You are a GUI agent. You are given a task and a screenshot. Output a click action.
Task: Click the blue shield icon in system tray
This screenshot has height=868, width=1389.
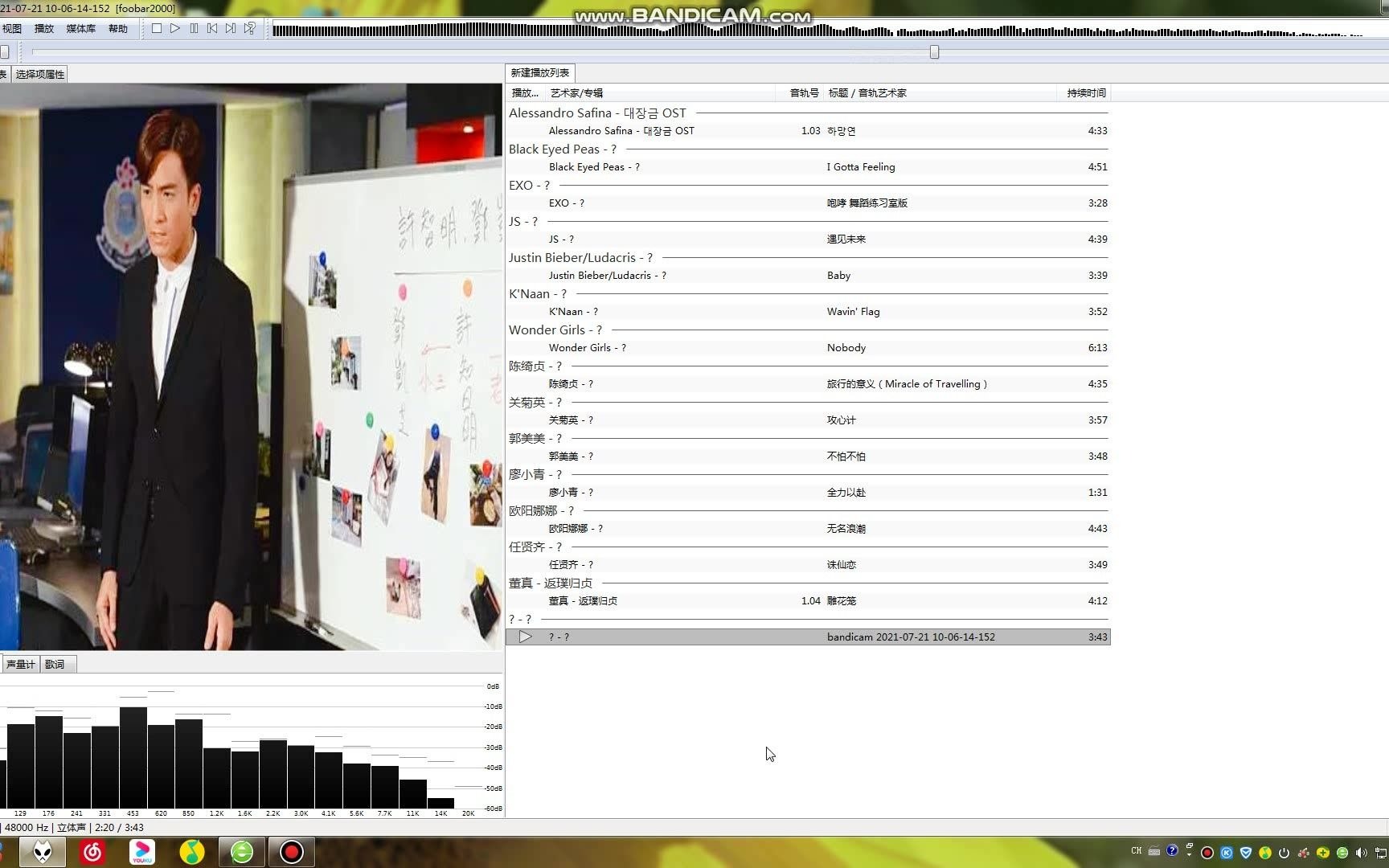(x=1246, y=853)
